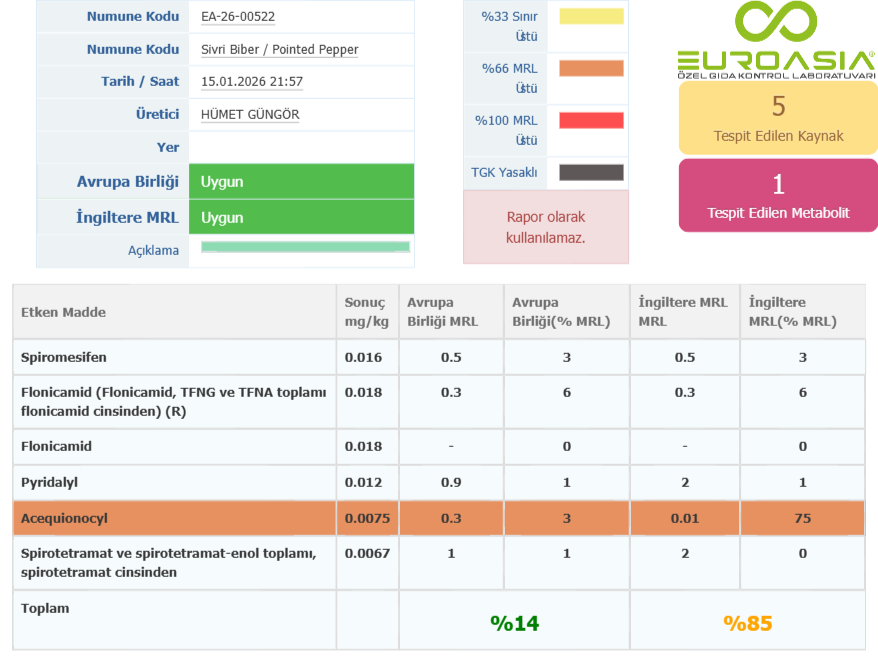Sort by Etken Madde column header

(x=64, y=312)
